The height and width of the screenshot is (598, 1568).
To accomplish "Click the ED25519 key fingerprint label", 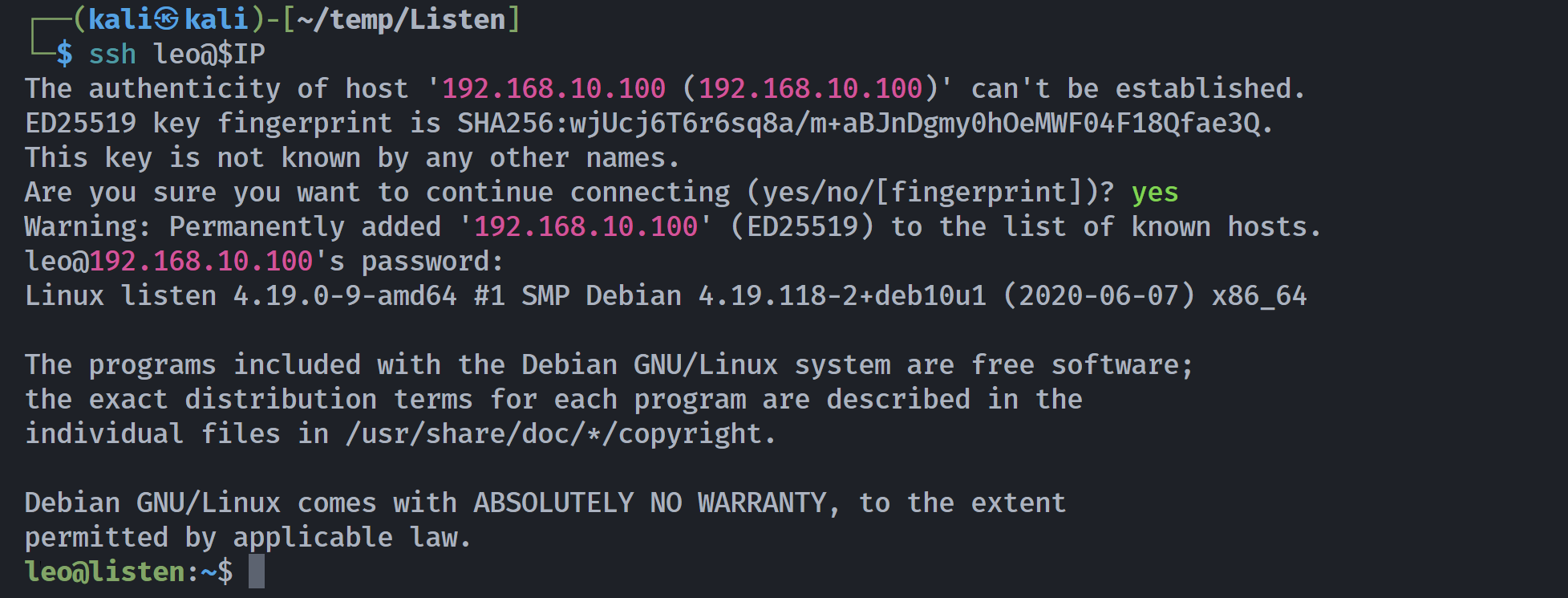I will tap(209, 123).
